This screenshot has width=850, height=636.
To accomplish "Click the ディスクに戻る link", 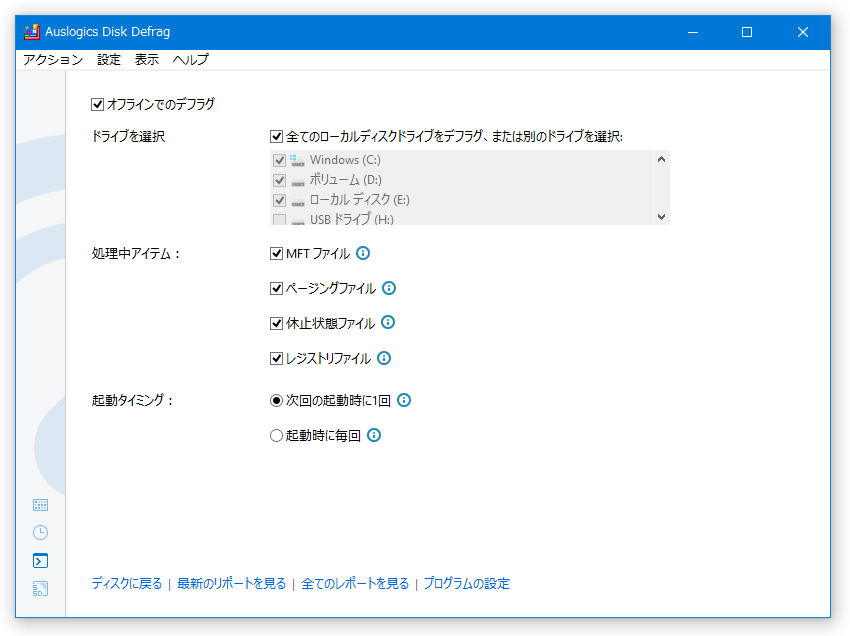I will pos(127,583).
